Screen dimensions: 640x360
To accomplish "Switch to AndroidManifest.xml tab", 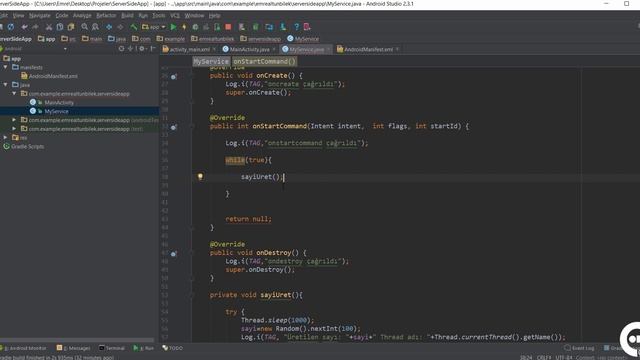I will click(x=364, y=49).
